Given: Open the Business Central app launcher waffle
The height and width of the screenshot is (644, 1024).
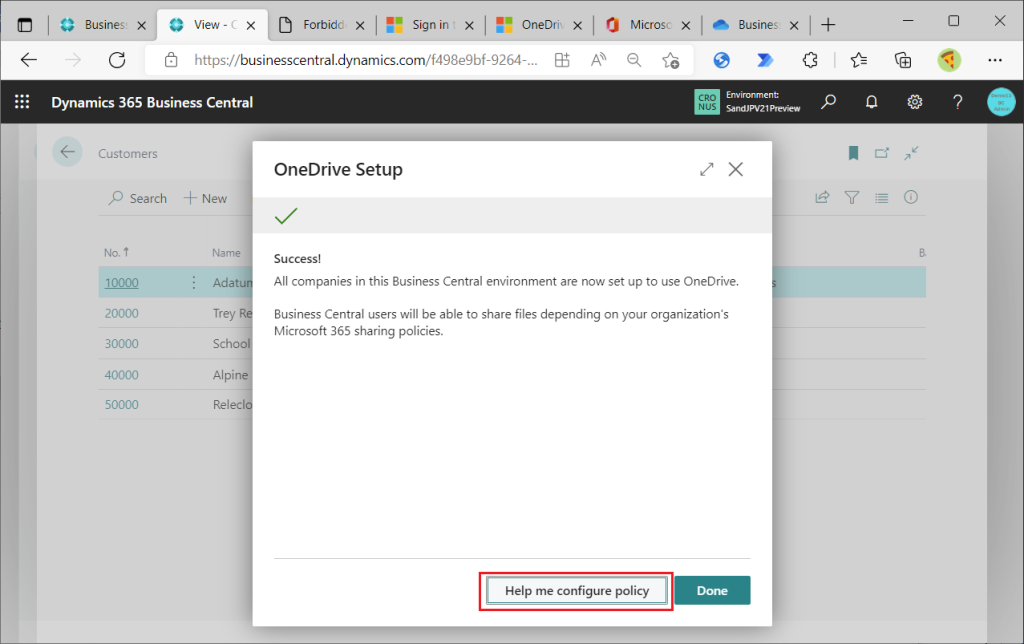Looking at the screenshot, I should tap(22, 102).
